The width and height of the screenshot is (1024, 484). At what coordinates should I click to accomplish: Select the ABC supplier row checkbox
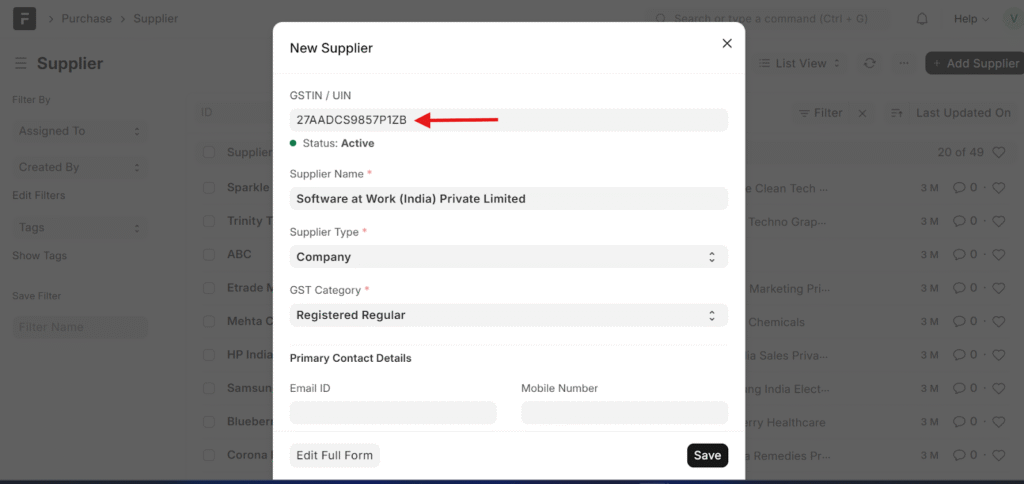coord(209,254)
